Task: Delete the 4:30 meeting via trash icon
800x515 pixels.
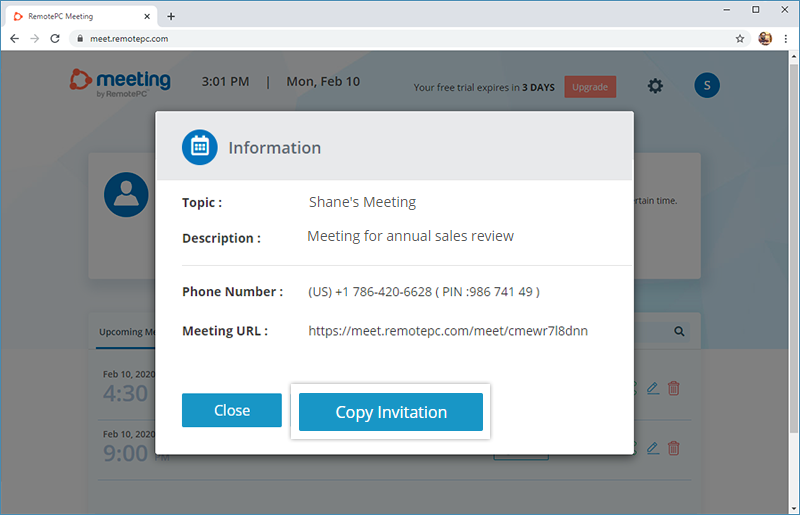Action: 673,388
